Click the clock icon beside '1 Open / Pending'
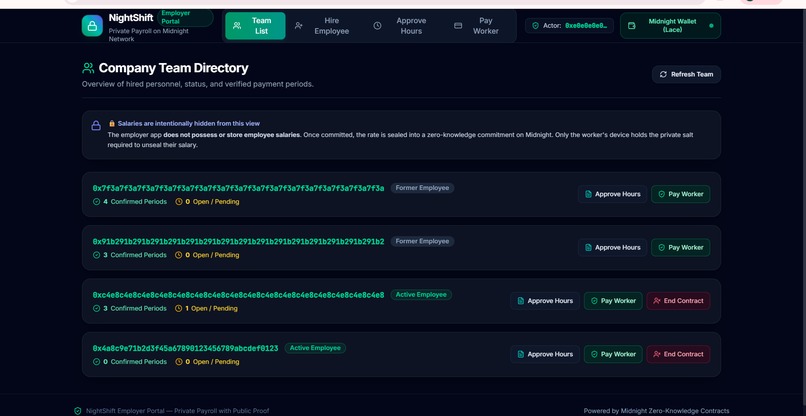Image resolution: width=806 pixels, height=416 pixels. pyautogui.click(x=178, y=309)
